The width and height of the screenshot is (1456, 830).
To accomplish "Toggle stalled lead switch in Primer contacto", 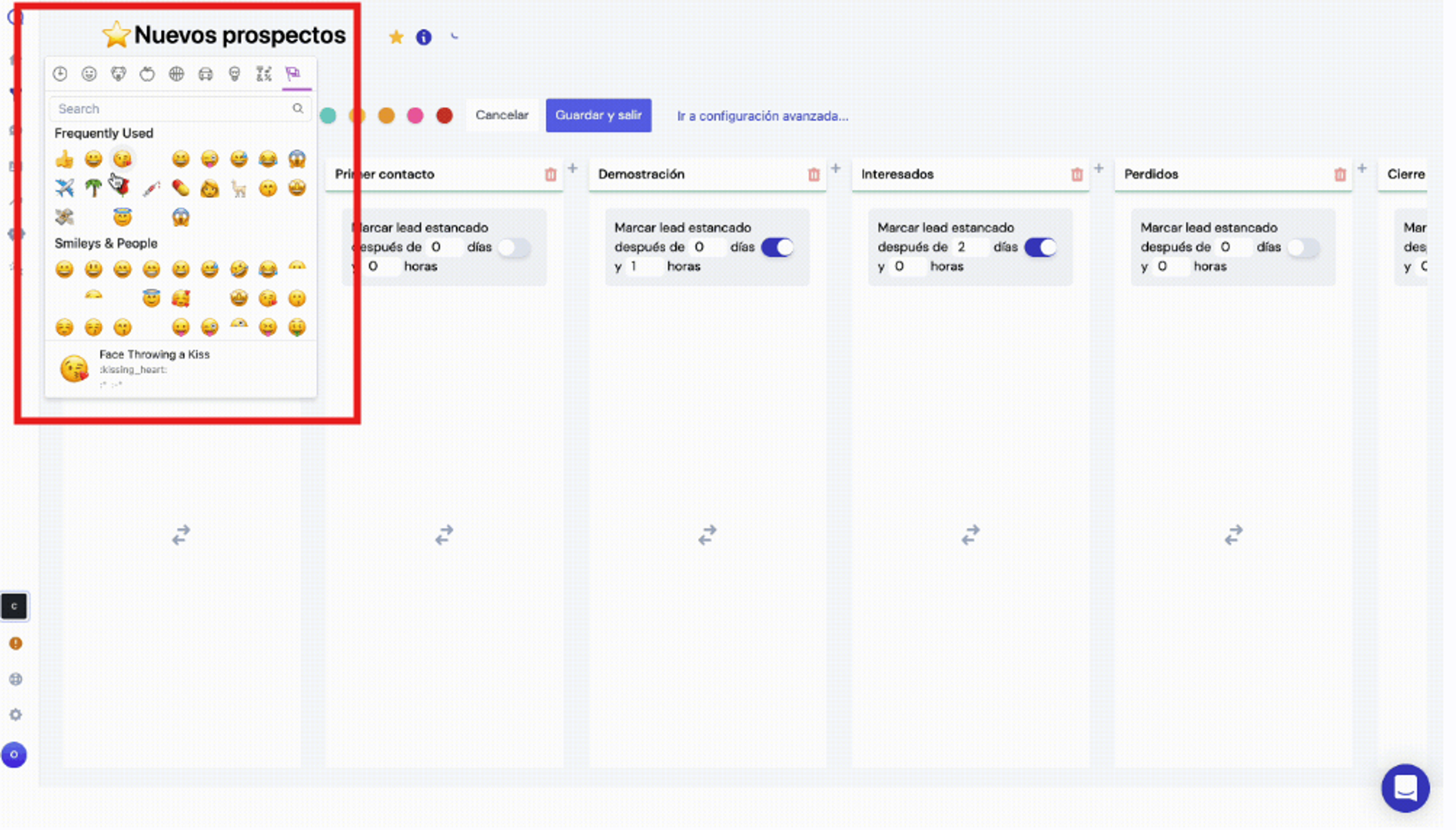I will (x=514, y=247).
